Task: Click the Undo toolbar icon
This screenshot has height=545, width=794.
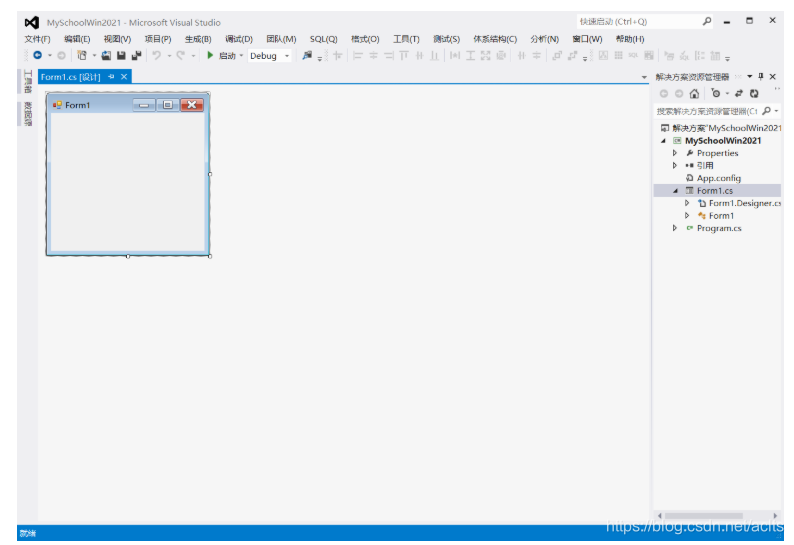Action: 157,56
